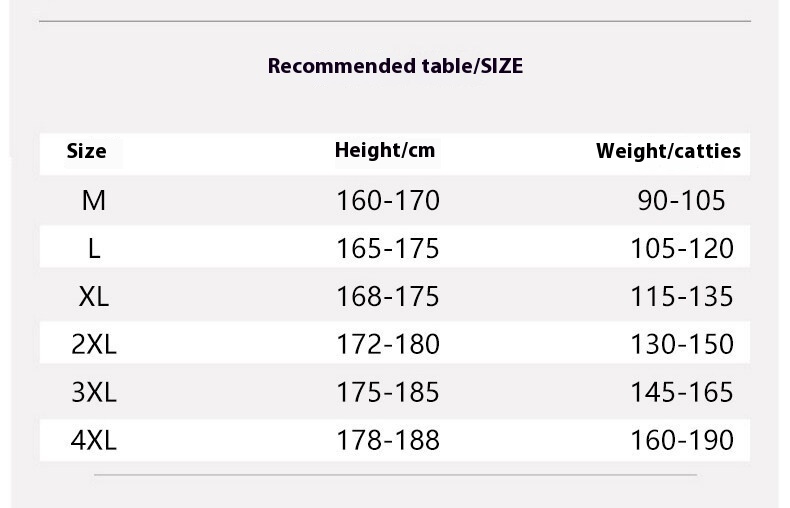Viewport: 790px width, 508px height.
Task: Click the 165-175 height value
Action: pos(388,248)
